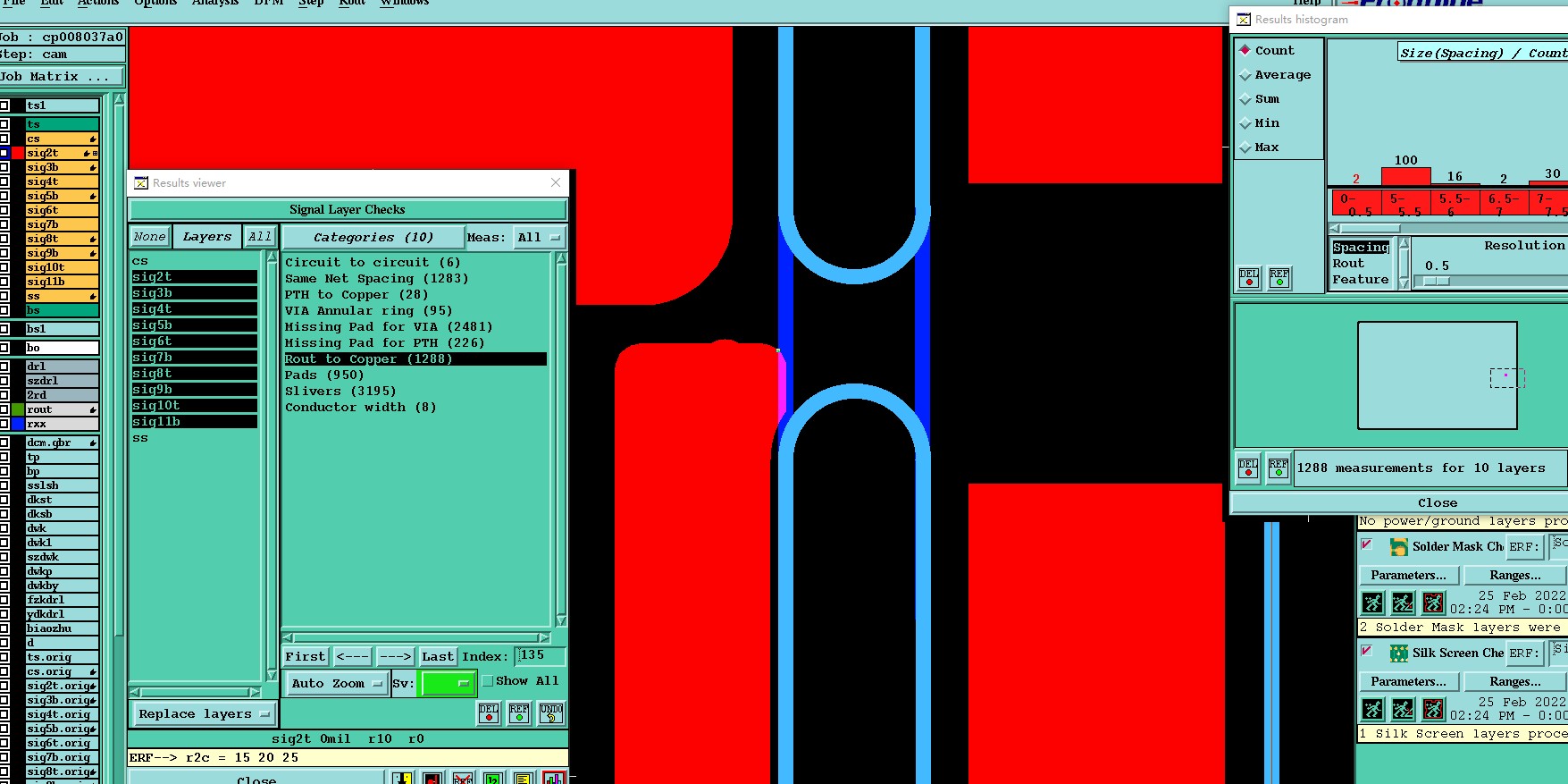This screenshot has height=784, width=1568.
Task: Open Sv green color dropdown
Action: (448, 683)
